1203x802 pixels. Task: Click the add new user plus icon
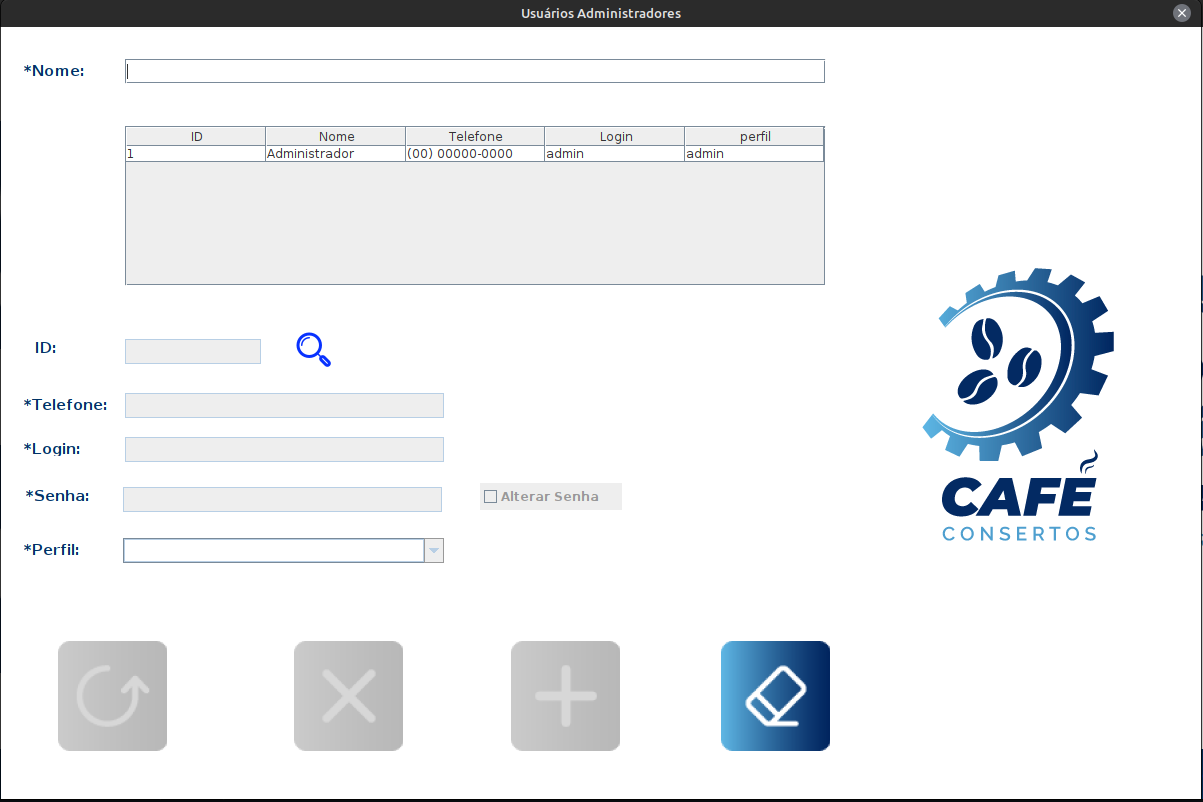coord(565,695)
